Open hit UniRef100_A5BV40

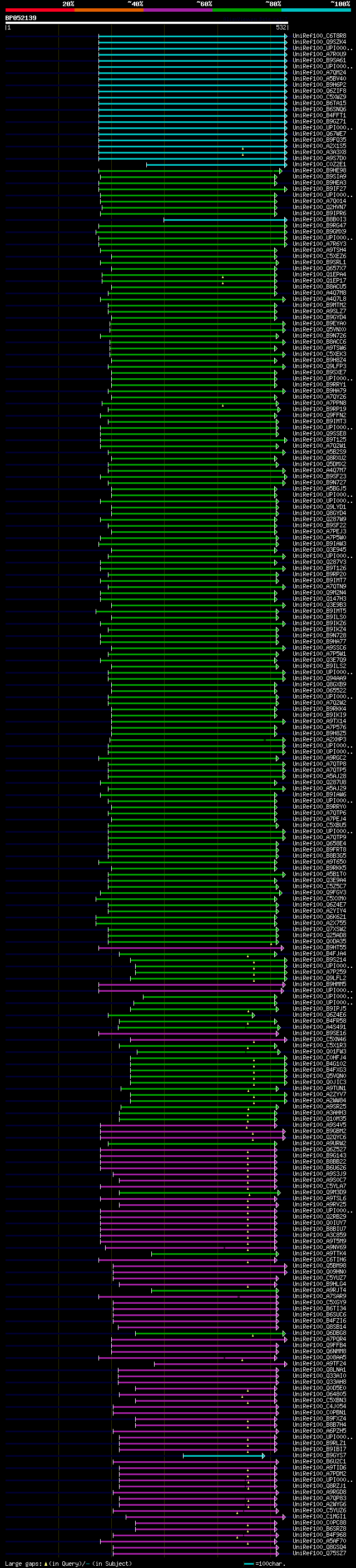pyautogui.click(x=319, y=78)
